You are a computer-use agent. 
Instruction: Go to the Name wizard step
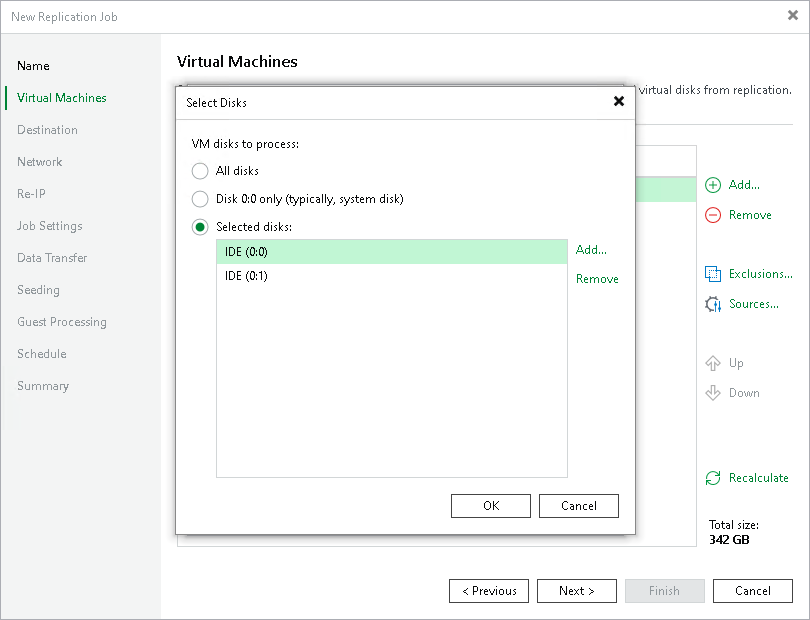point(33,66)
